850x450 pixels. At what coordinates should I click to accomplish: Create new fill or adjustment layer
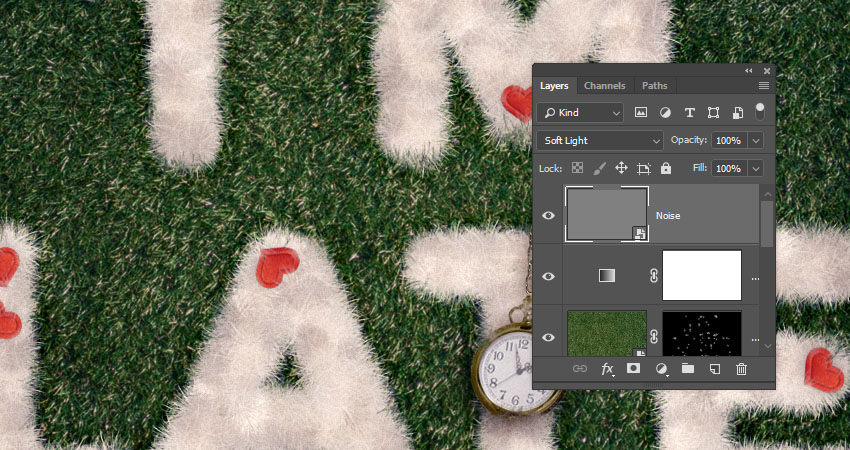coord(661,369)
